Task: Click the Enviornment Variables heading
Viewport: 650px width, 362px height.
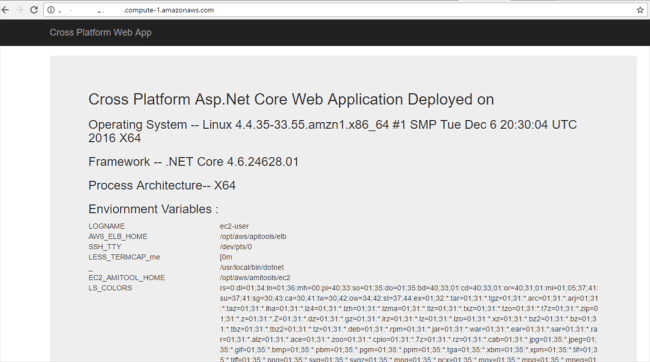Action: pyautogui.click(x=153, y=209)
